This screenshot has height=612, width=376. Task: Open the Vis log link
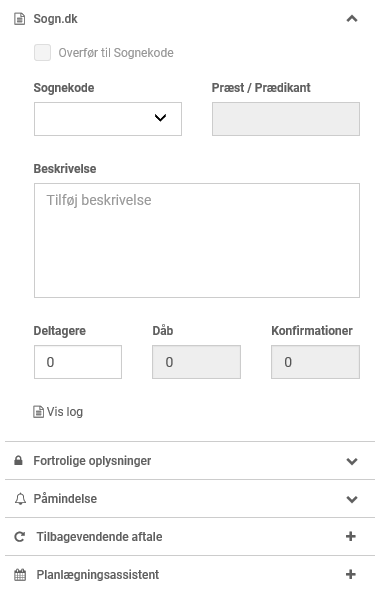[x=65, y=412]
